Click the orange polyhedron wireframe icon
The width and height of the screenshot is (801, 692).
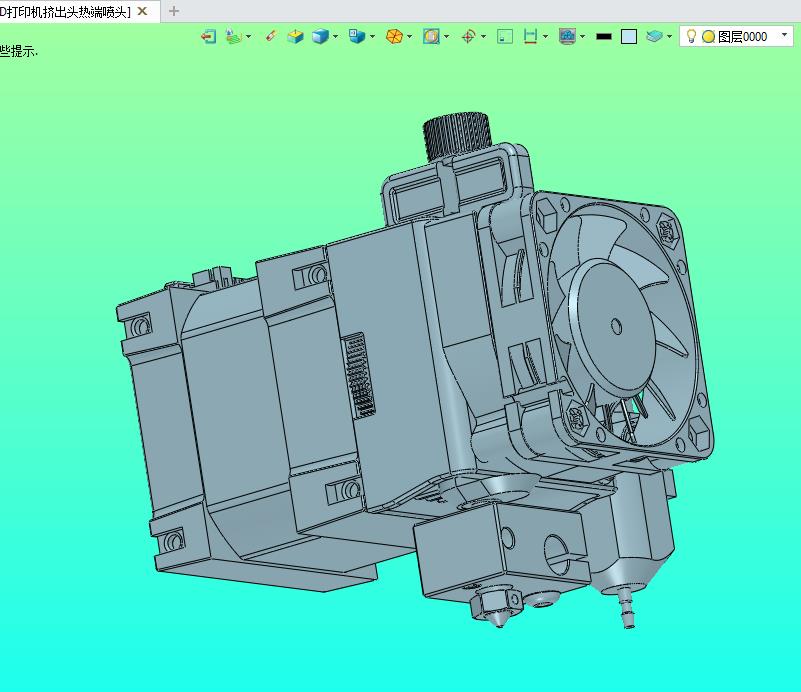(394, 37)
